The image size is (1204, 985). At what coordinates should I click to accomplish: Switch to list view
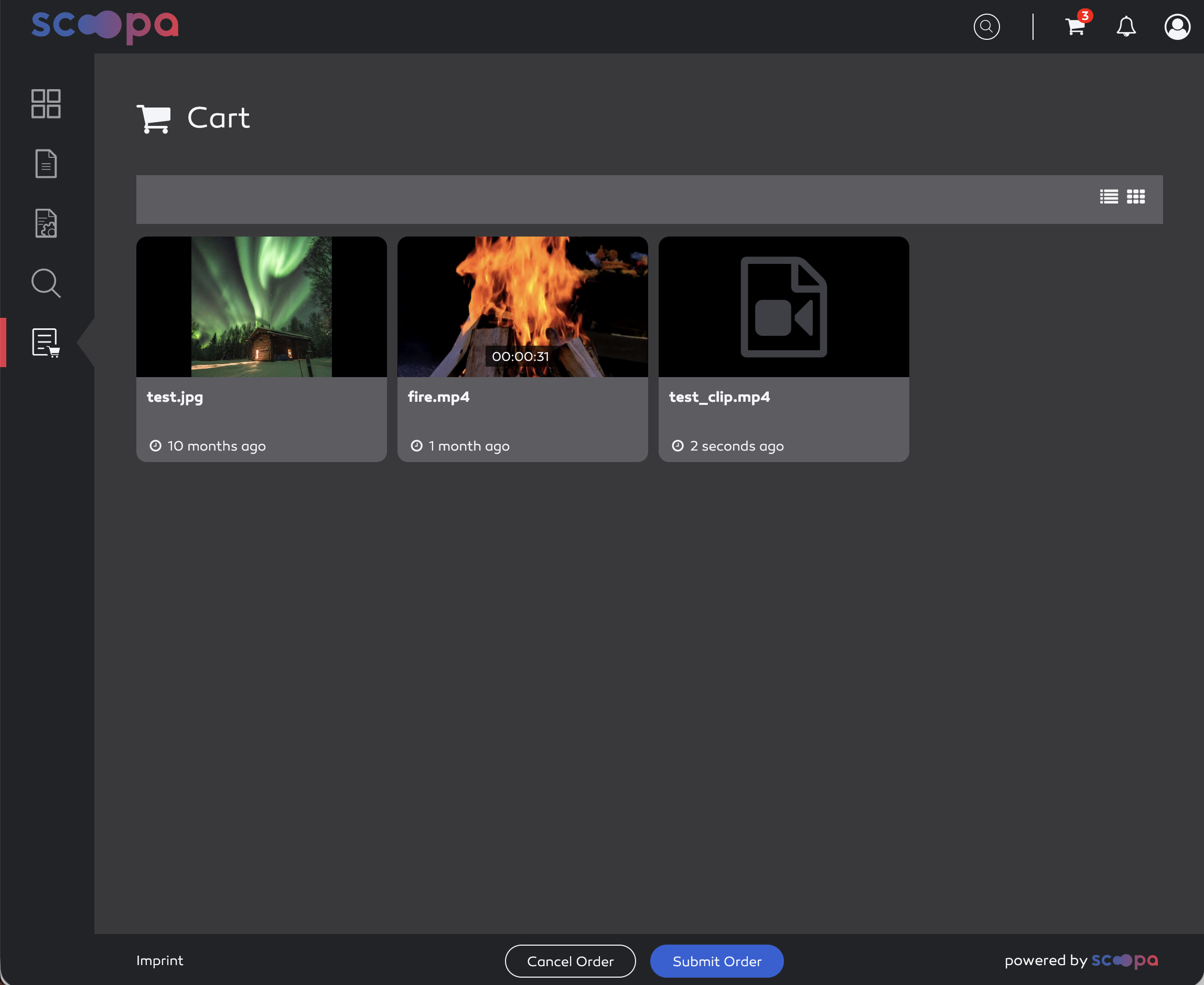pos(1109,196)
